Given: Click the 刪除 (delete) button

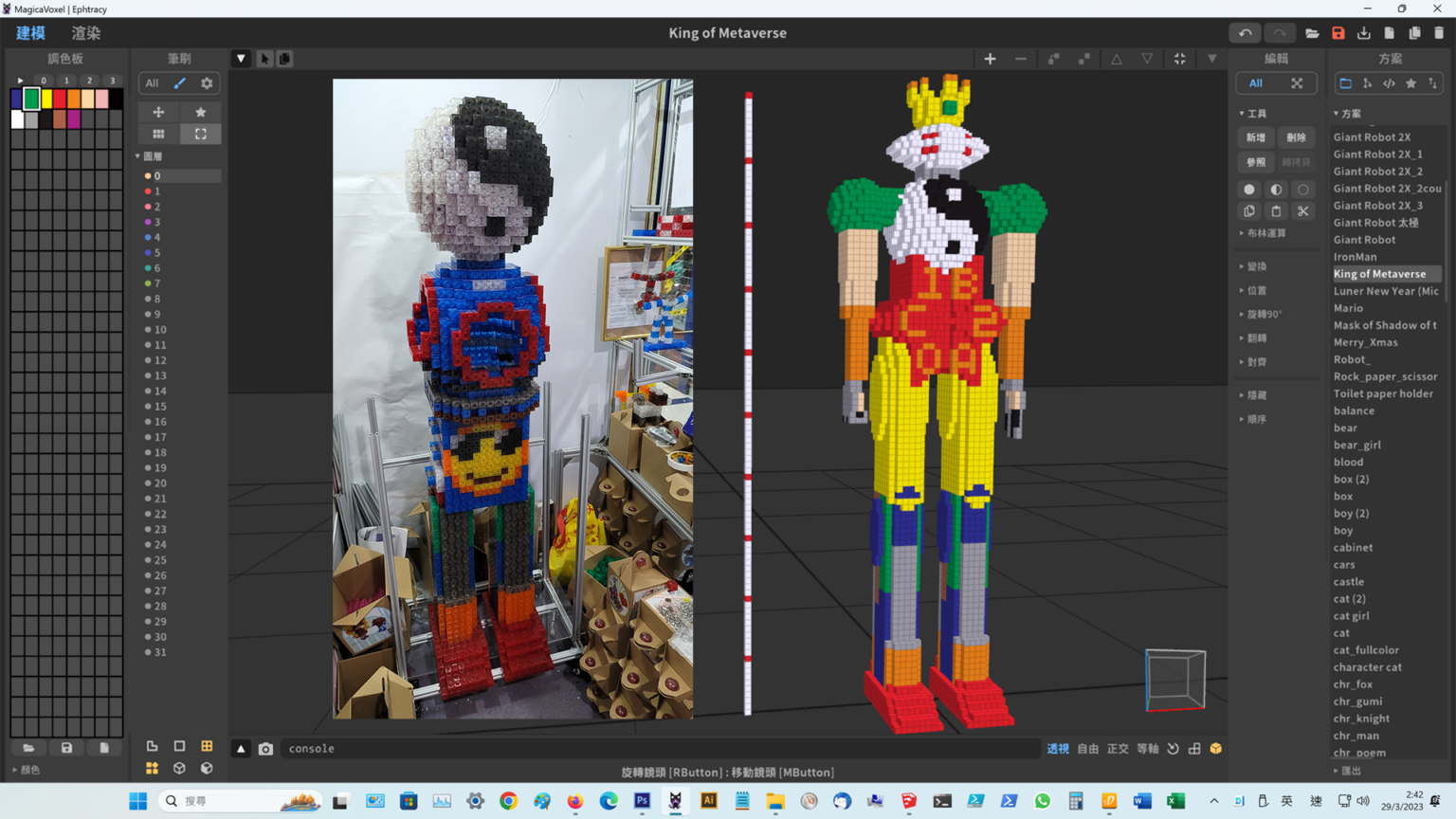Looking at the screenshot, I should pyautogui.click(x=1296, y=137).
